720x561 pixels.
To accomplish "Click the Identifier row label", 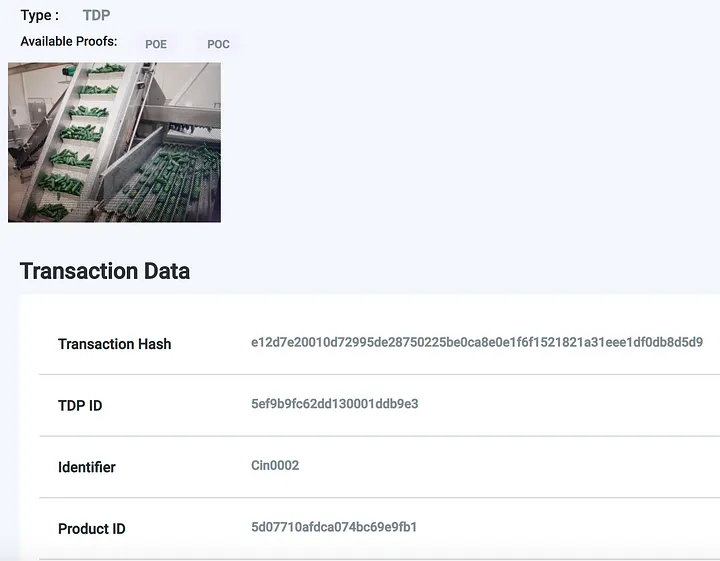I will 87,467.
